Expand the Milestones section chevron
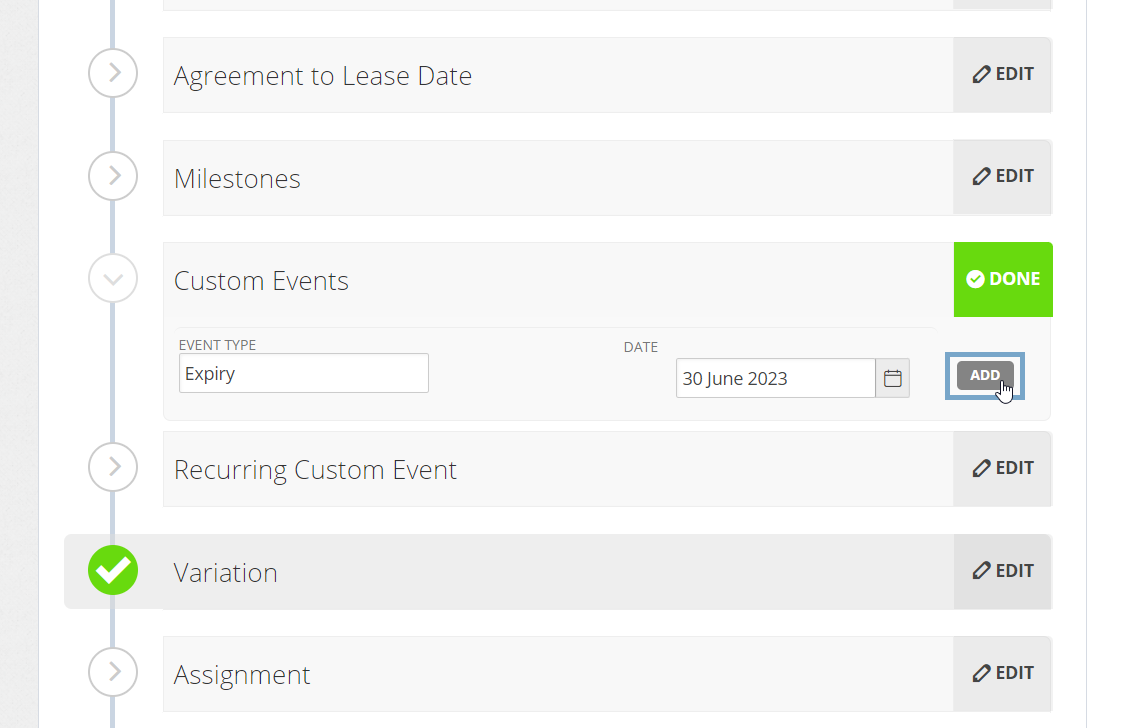This screenshot has width=1135, height=728. [113, 176]
